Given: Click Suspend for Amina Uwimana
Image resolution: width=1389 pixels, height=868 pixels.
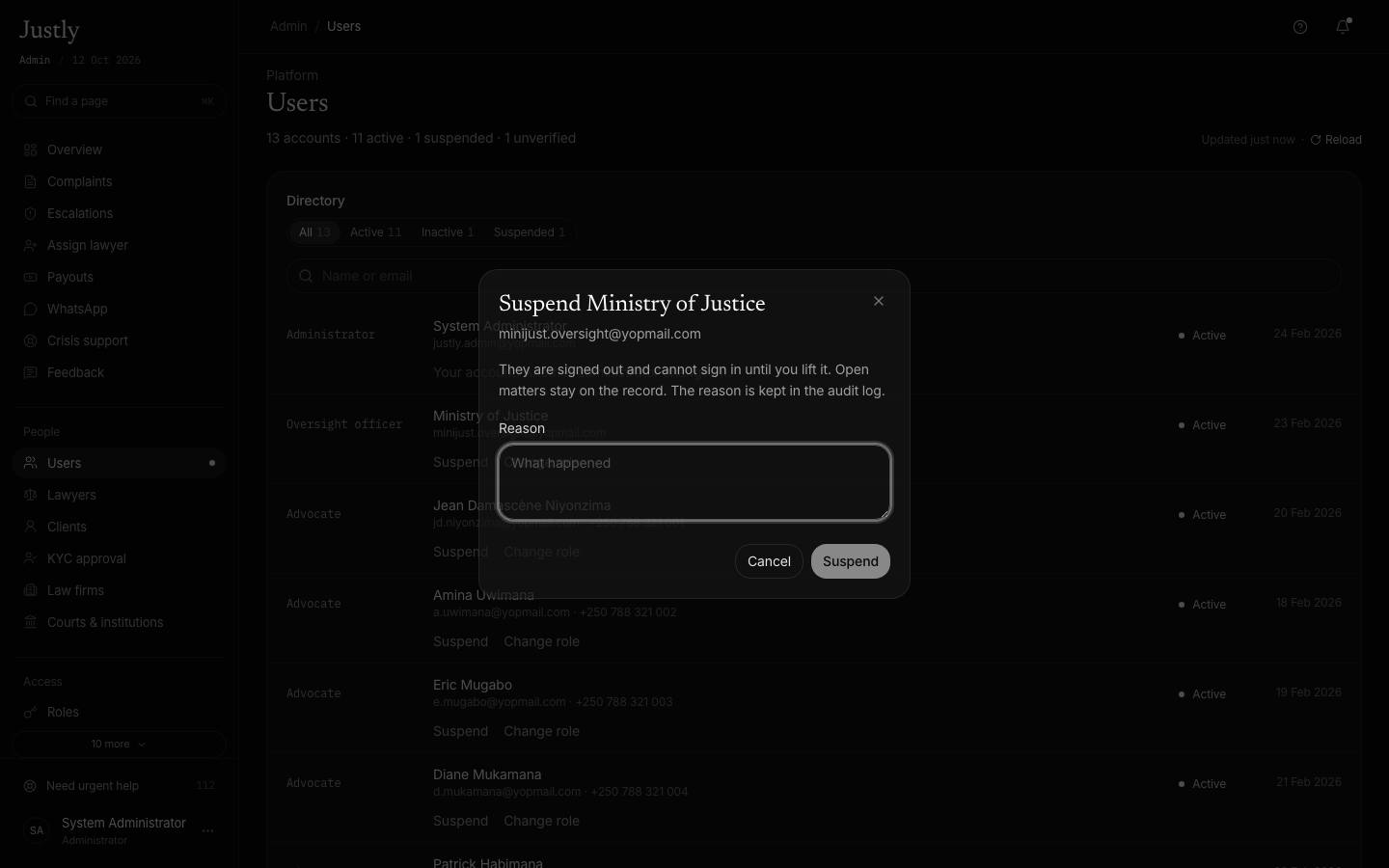Looking at the screenshot, I should (x=460, y=641).
